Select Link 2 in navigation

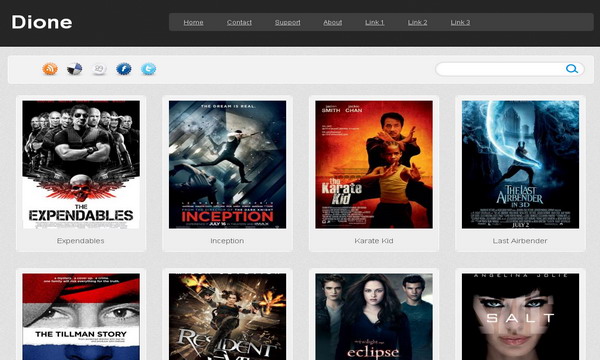[417, 22]
